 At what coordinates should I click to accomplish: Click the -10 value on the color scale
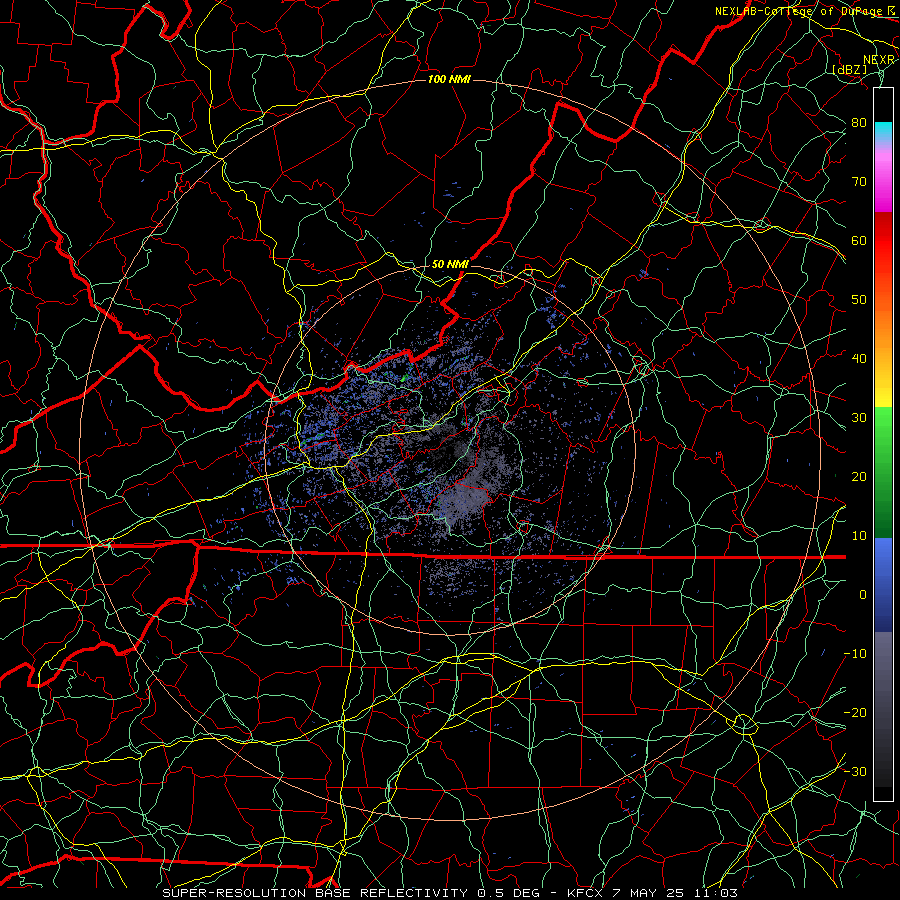point(855,653)
